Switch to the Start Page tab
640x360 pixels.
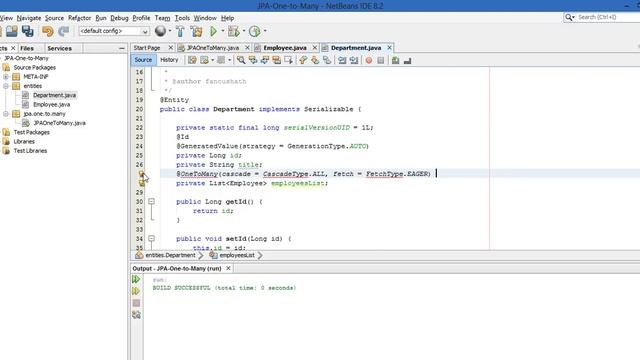[x=147, y=48]
